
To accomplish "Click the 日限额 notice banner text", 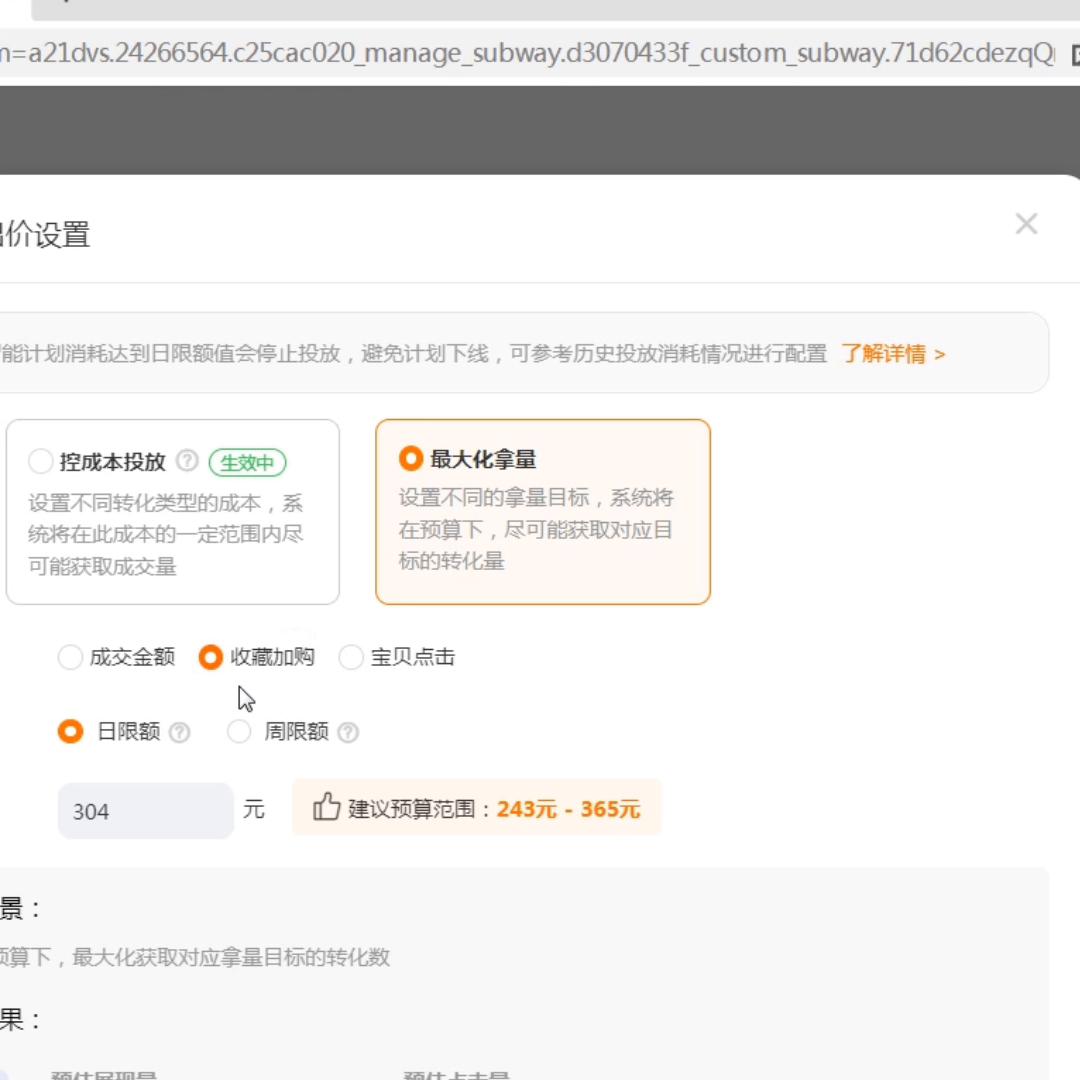I will click(x=414, y=354).
